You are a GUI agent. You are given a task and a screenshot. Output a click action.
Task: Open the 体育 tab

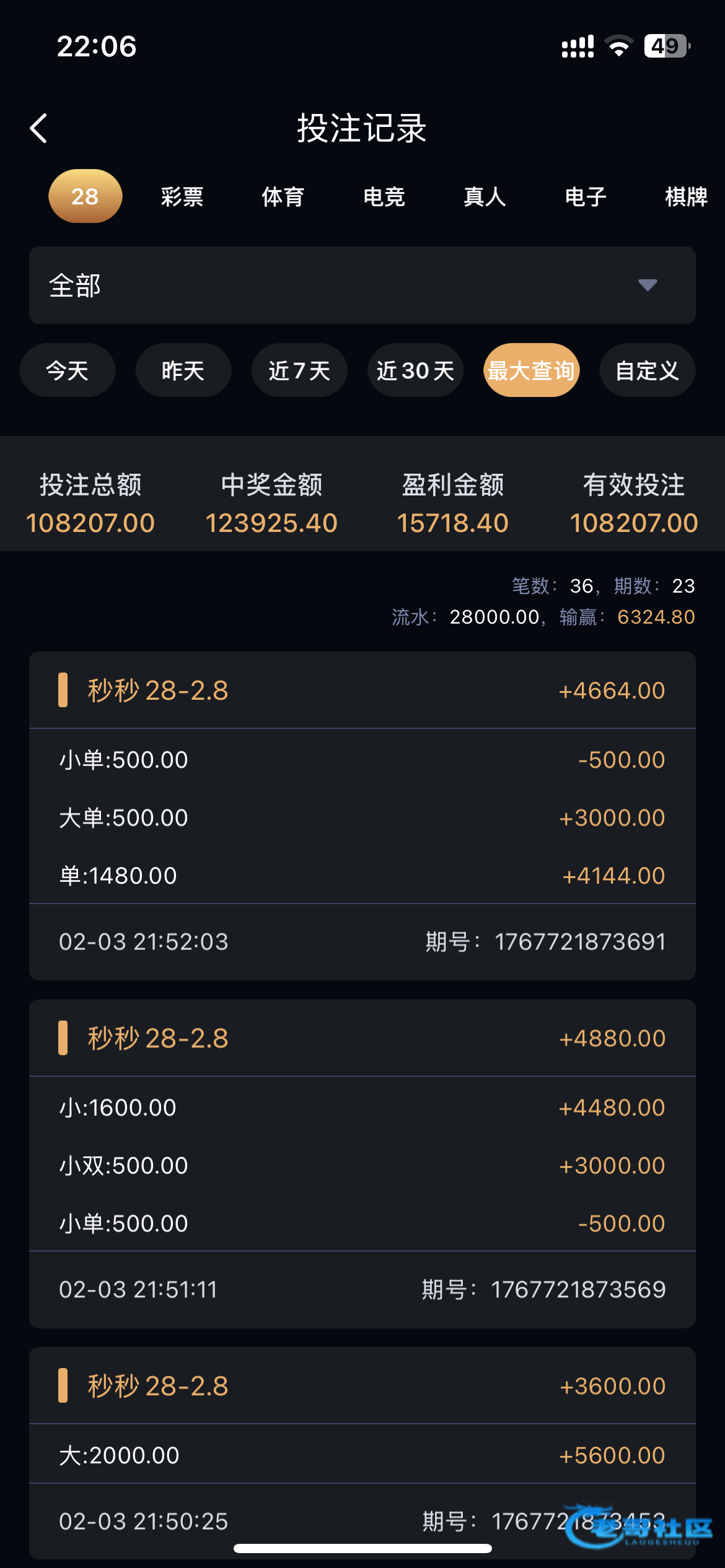(283, 197)
